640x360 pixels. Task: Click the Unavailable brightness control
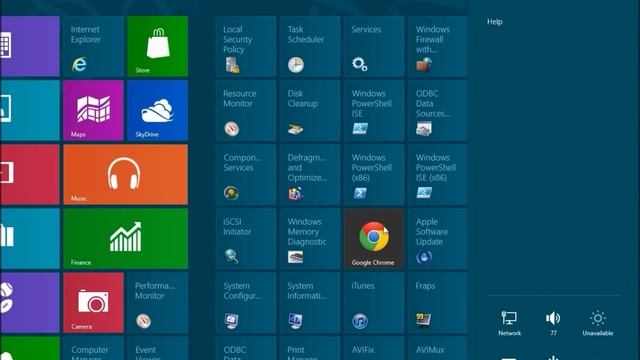coord(598,323)
